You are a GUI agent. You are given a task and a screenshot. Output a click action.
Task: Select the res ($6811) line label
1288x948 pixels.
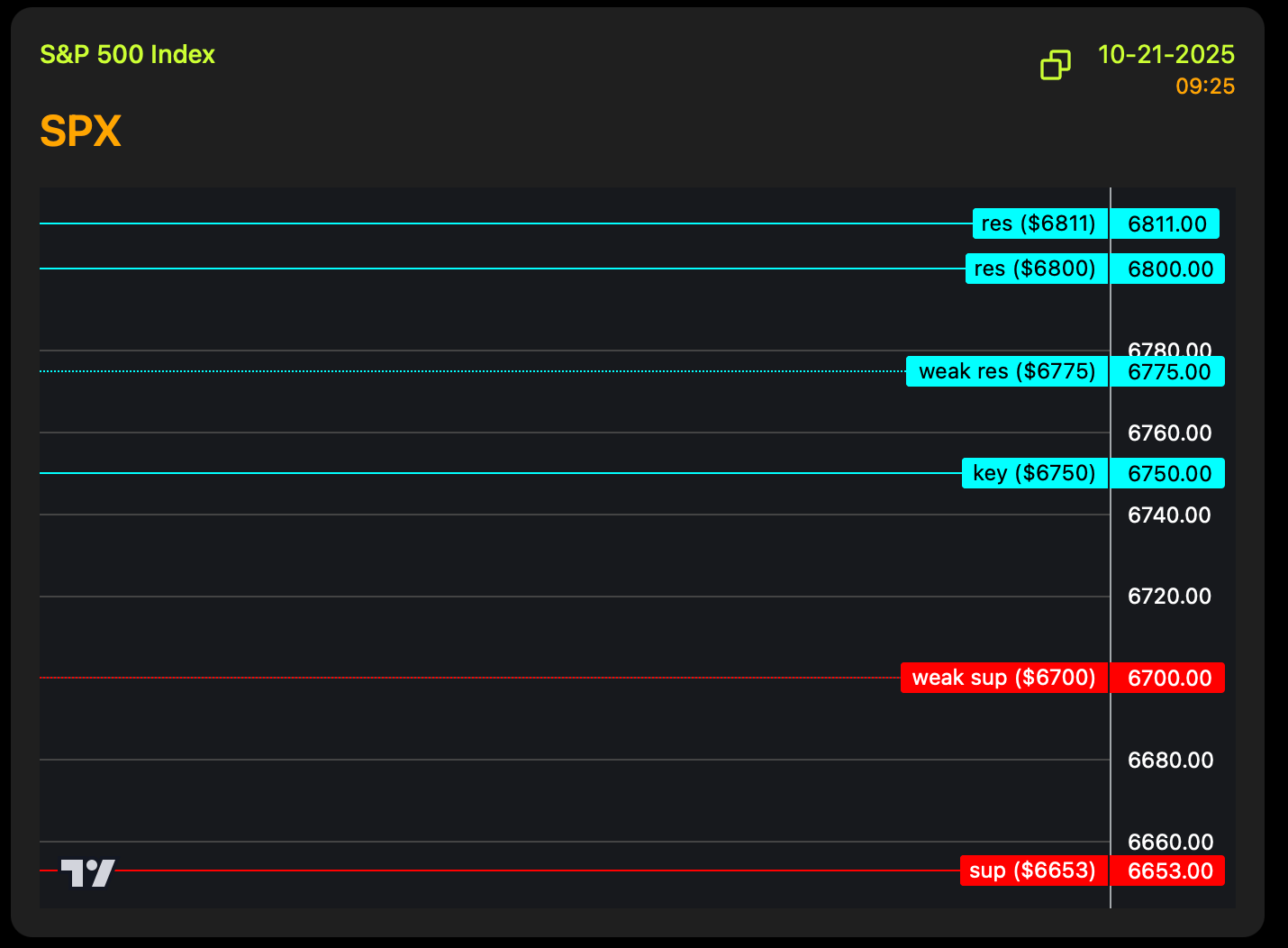tap(1039, 223)
